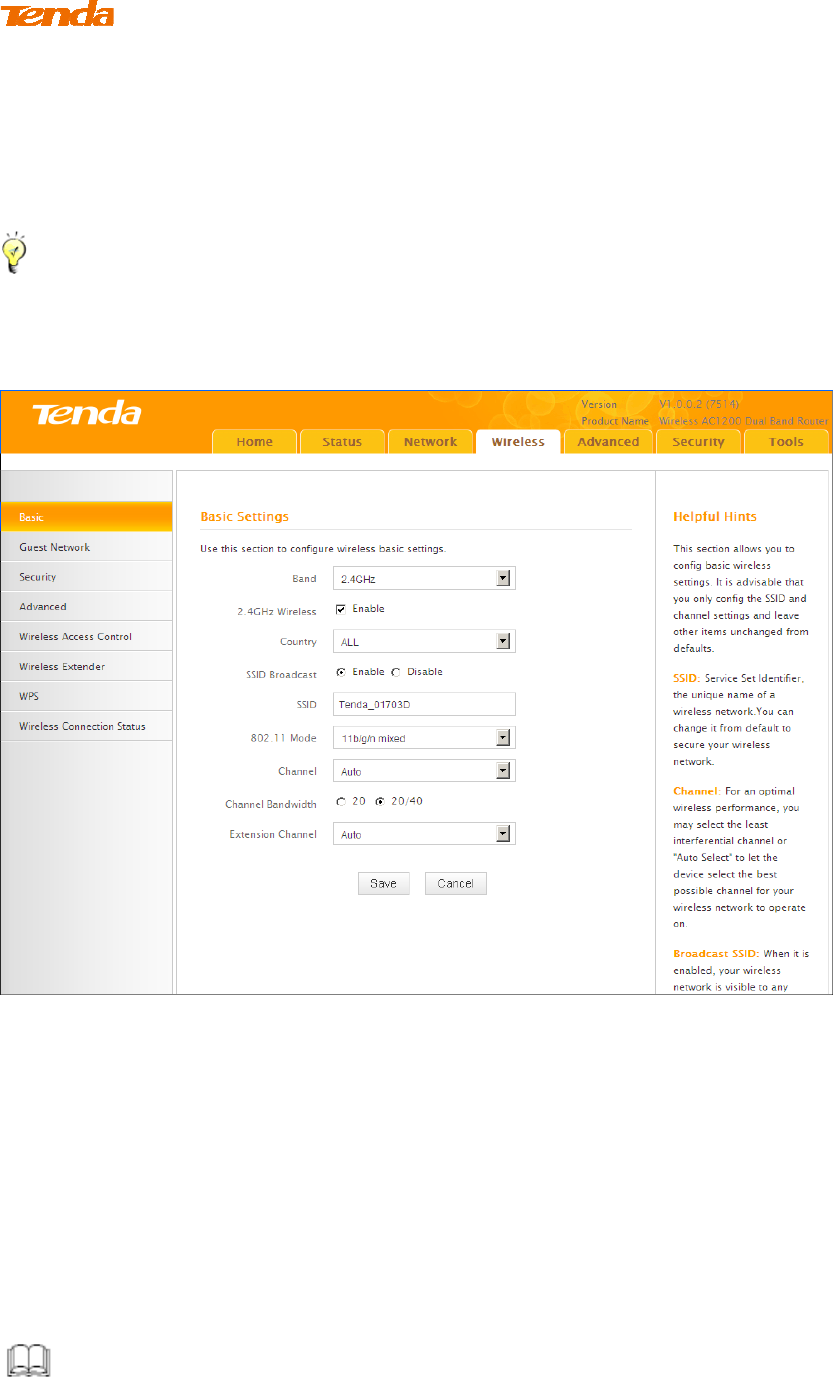Screen dimensions: 833x1383
Task: Select SSID Broadcast Disable radio button
Action: click(396, 672)
